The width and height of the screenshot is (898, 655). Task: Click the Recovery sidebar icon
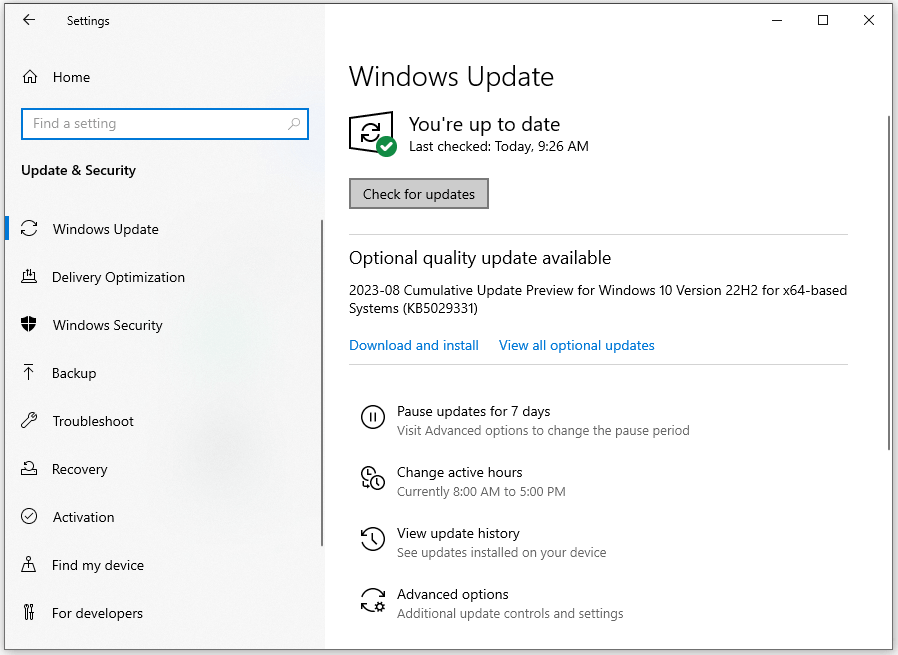click(29, 469)
